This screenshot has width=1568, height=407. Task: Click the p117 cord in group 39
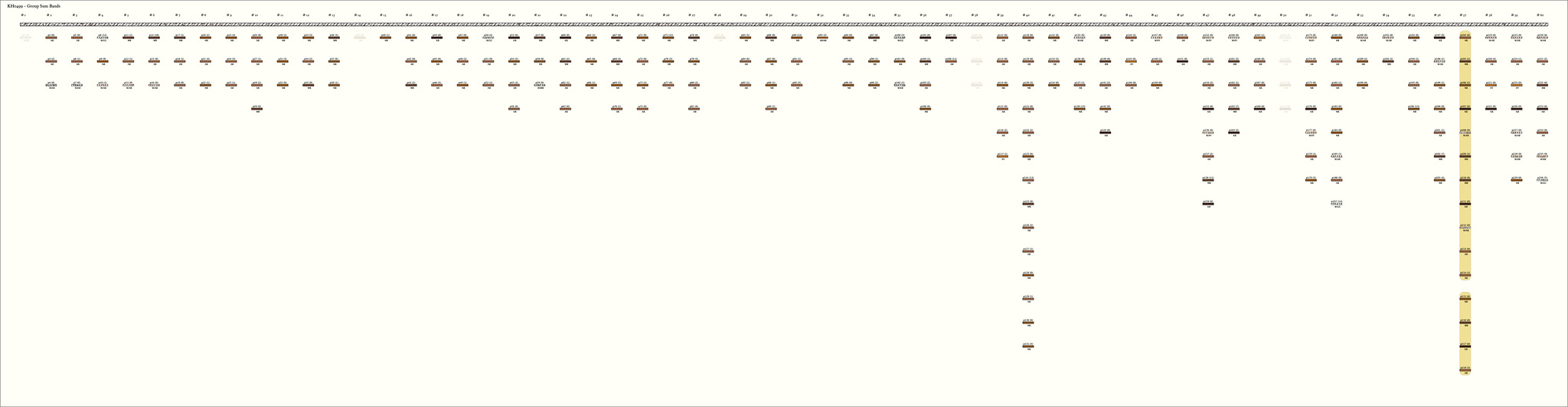(x=1002, y=156)
